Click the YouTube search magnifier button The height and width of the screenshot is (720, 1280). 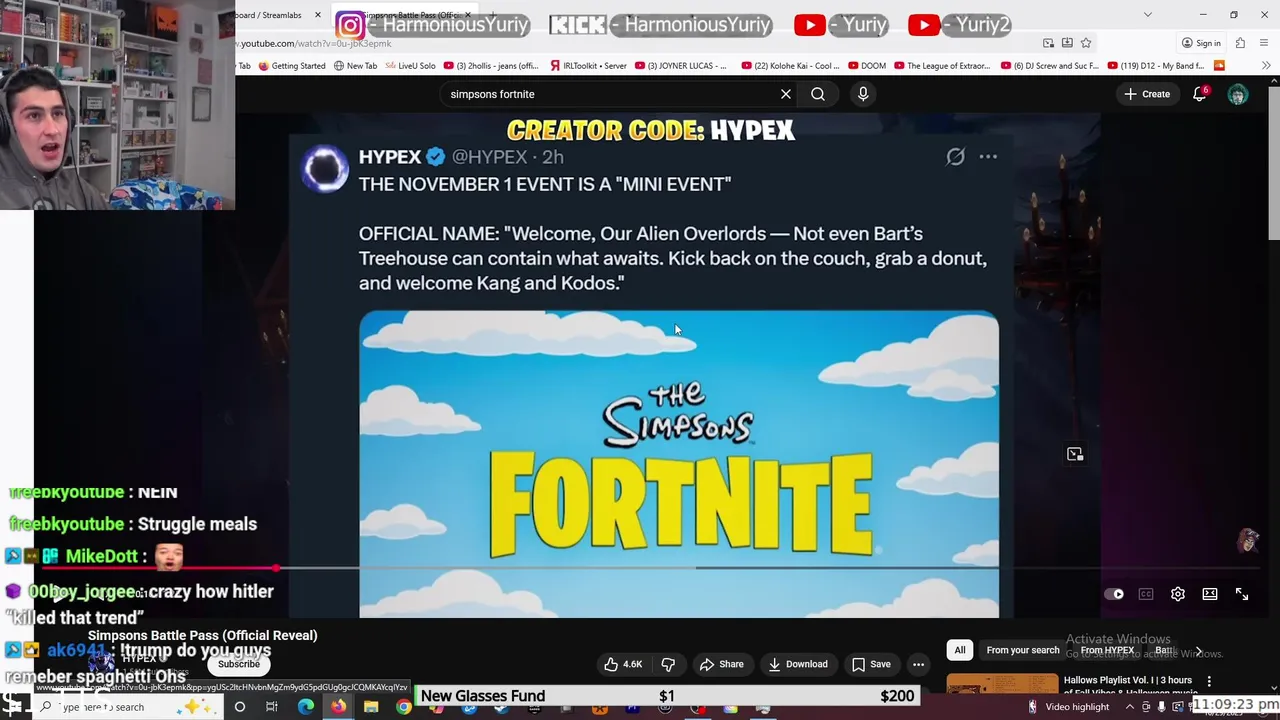(818, 94)
